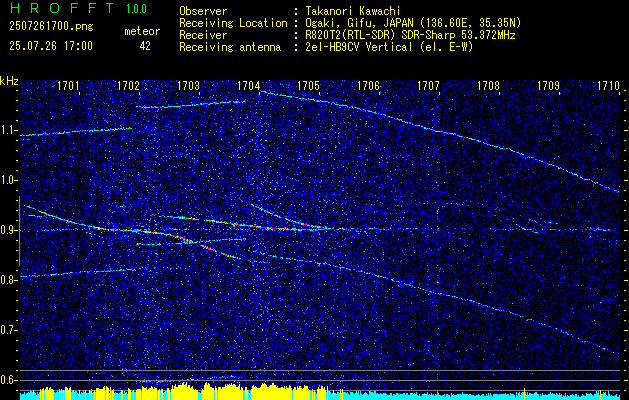
Task: Click the 1702 time marker
Action: (x=128, y=86)
